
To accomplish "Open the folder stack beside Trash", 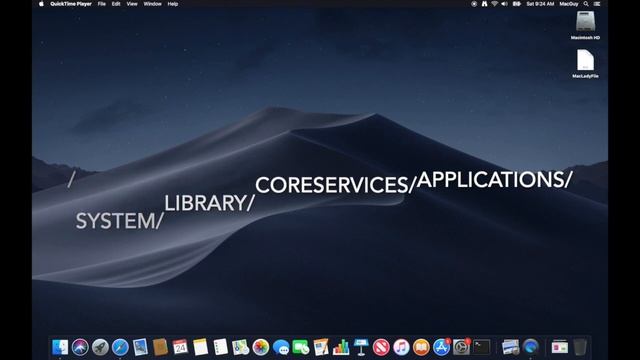I will (560, 347).
